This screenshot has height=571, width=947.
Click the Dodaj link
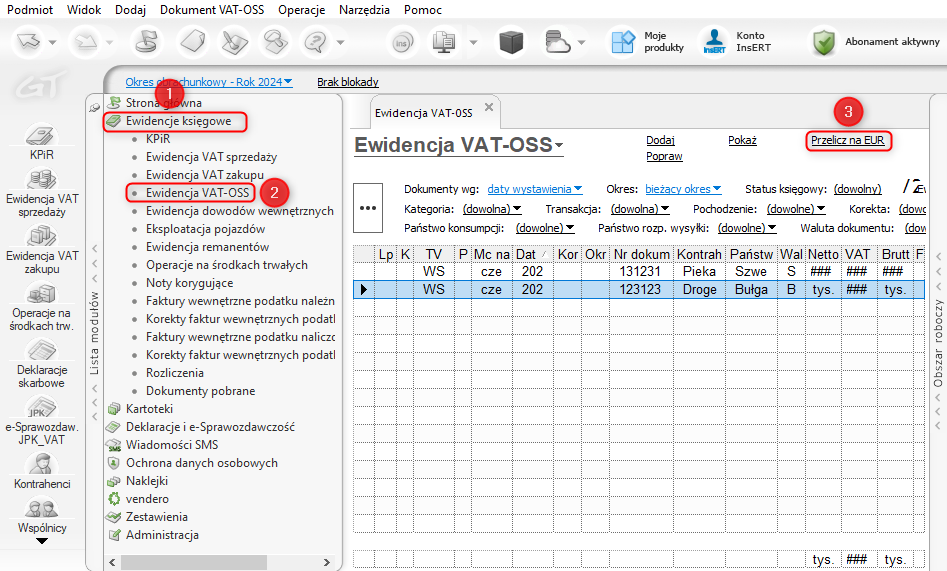[660, 140]
